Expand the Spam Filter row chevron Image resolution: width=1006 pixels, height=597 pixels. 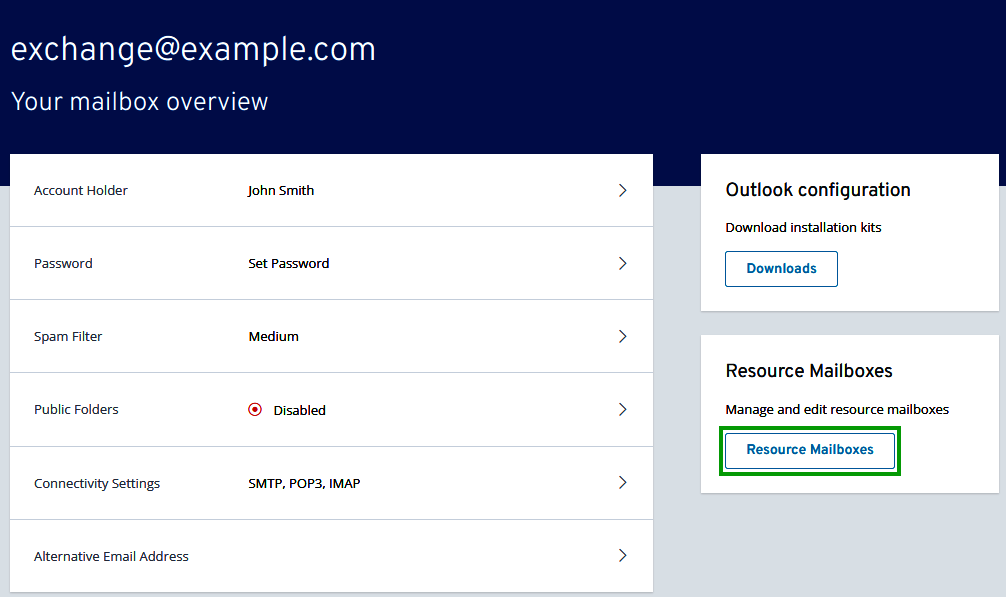tap(622, 336)
